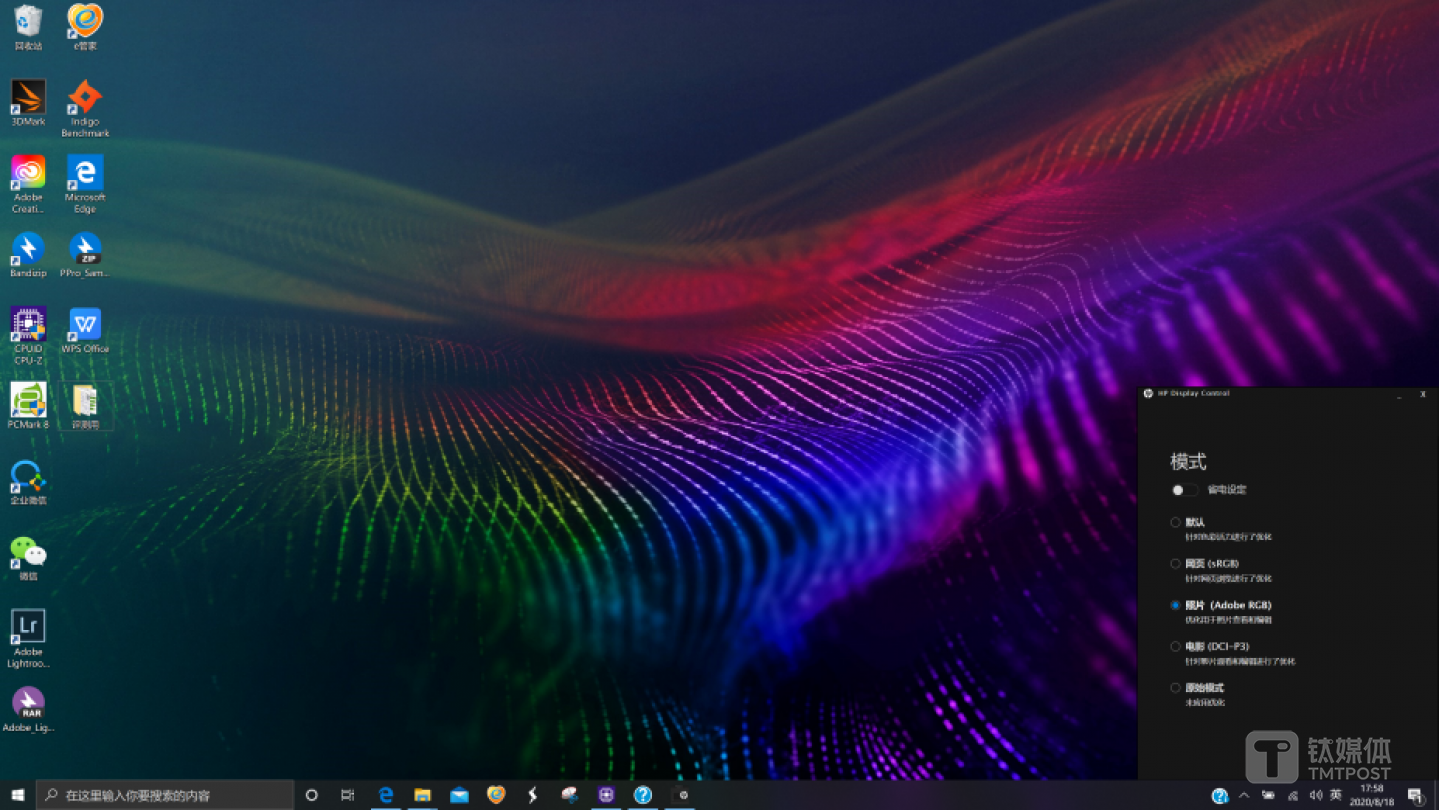Click the e管家 shield on the taskbar
Viewport: 1439px width, 810px height.
point(496,795)
